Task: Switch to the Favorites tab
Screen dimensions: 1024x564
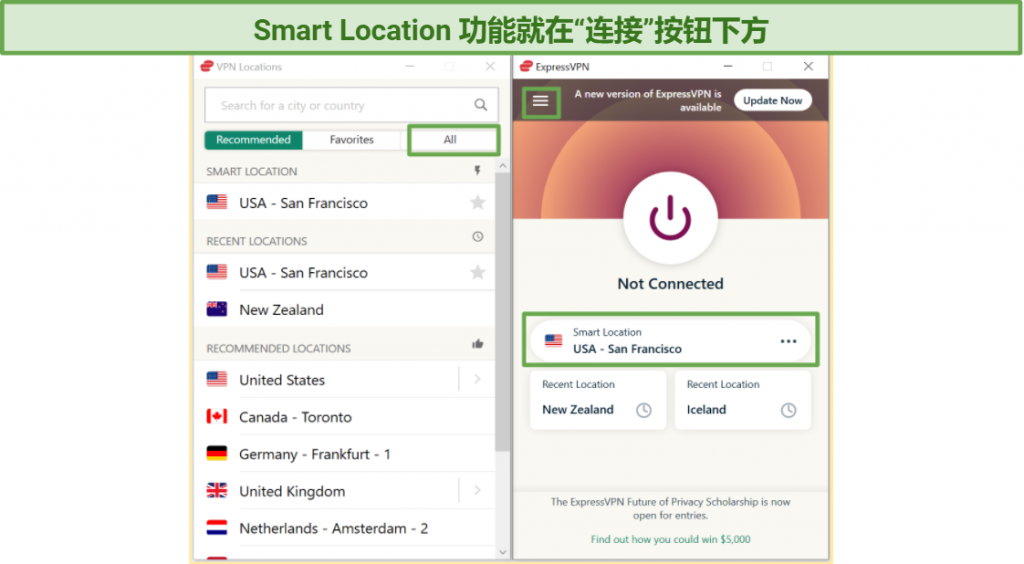Action: point(351,140)
